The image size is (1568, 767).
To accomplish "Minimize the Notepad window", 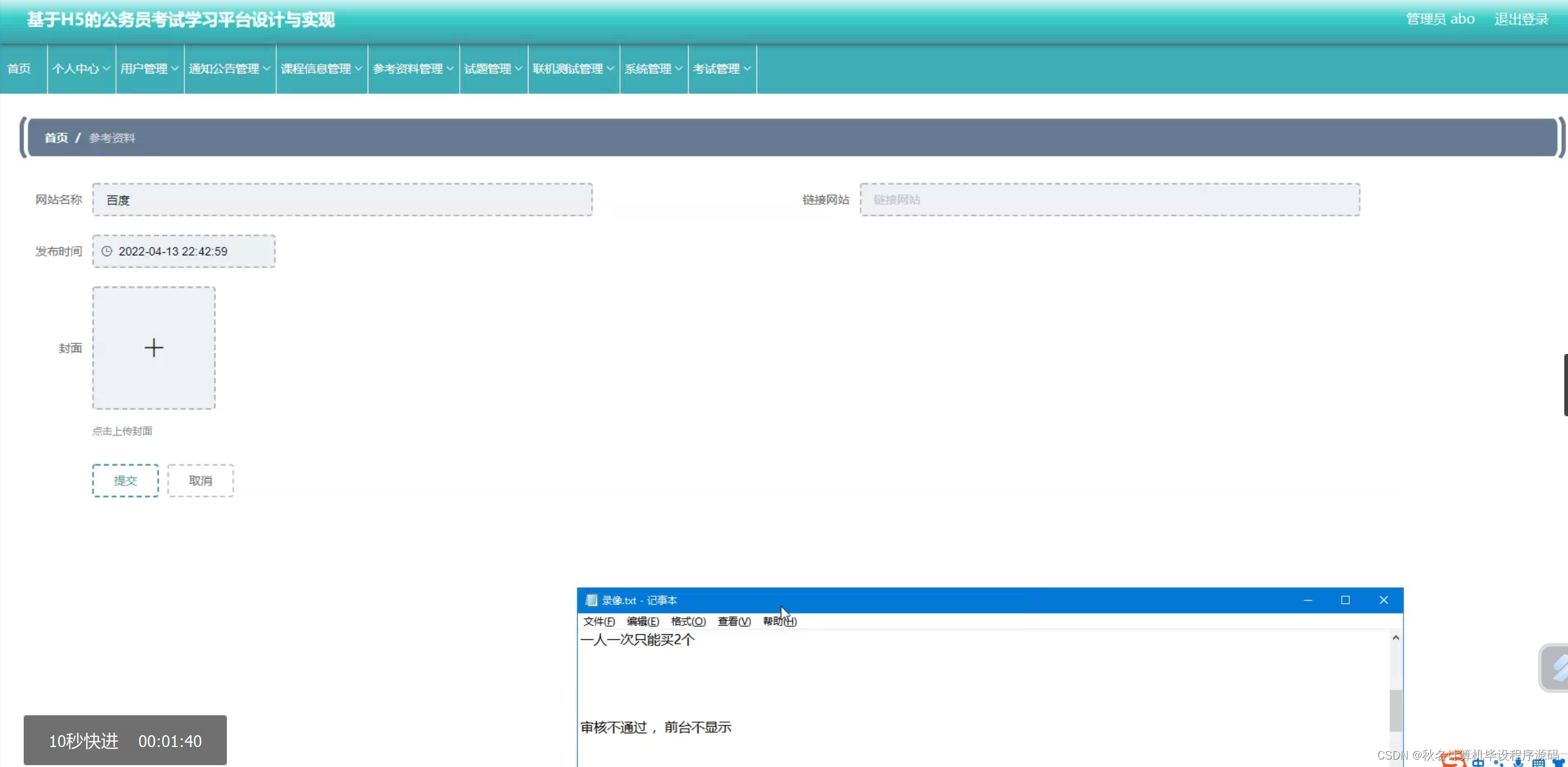I will tap(1307, 600).
